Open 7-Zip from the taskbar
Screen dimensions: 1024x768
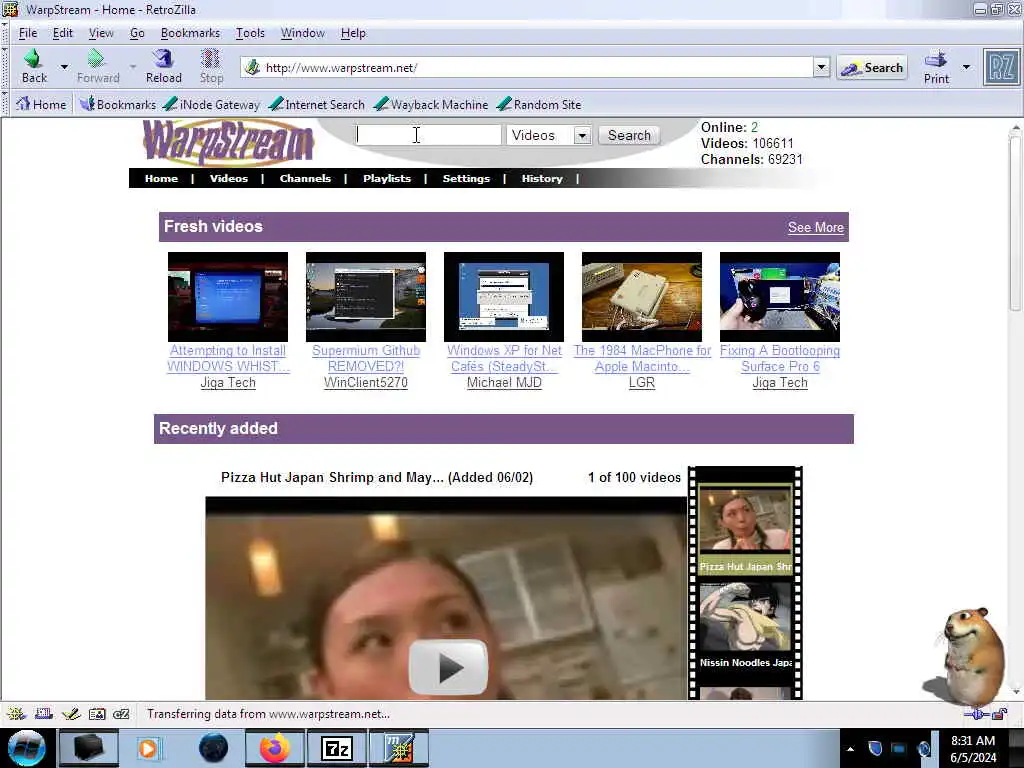click(x=337, y=748)
